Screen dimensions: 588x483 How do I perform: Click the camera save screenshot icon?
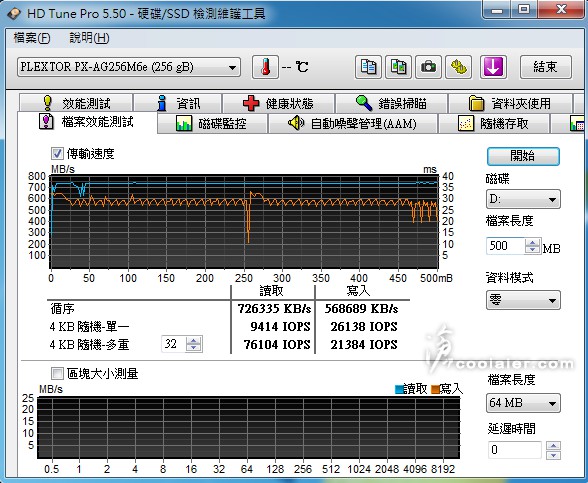coord(428,67)
